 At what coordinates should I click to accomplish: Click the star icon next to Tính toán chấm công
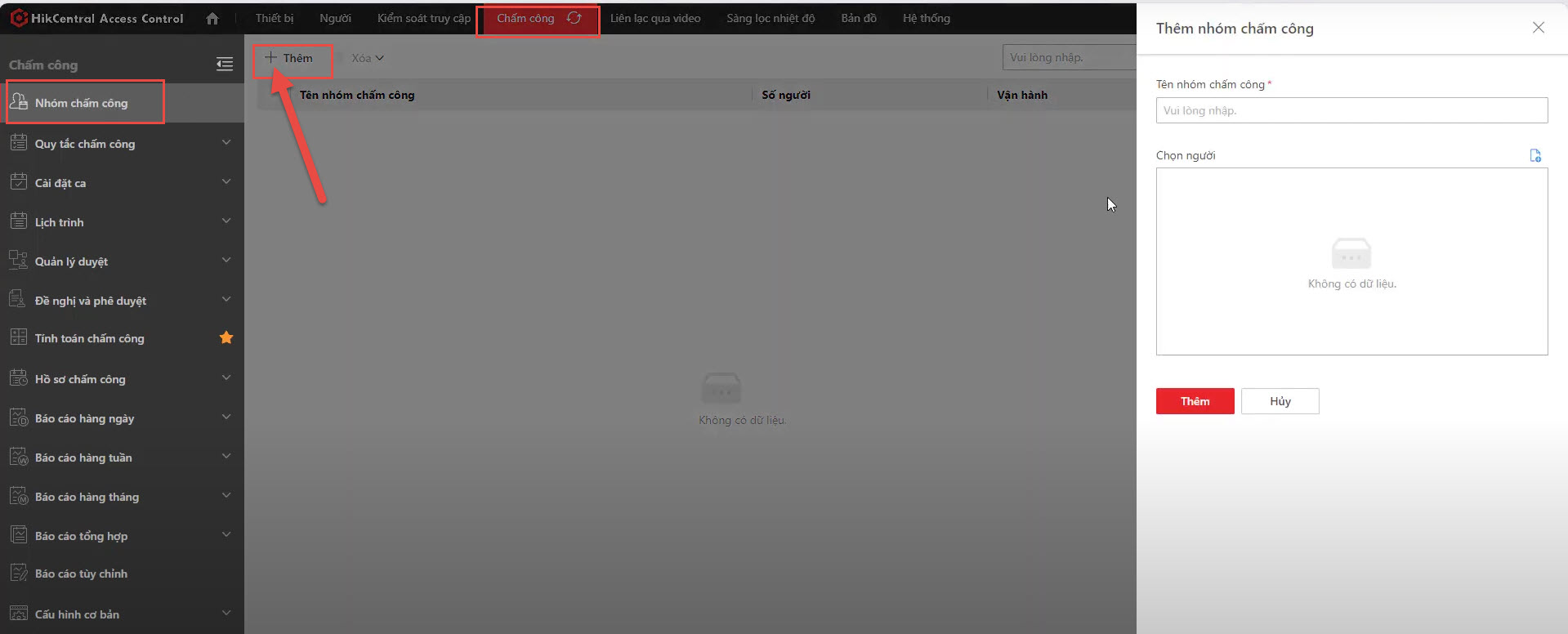coord(226,337)
